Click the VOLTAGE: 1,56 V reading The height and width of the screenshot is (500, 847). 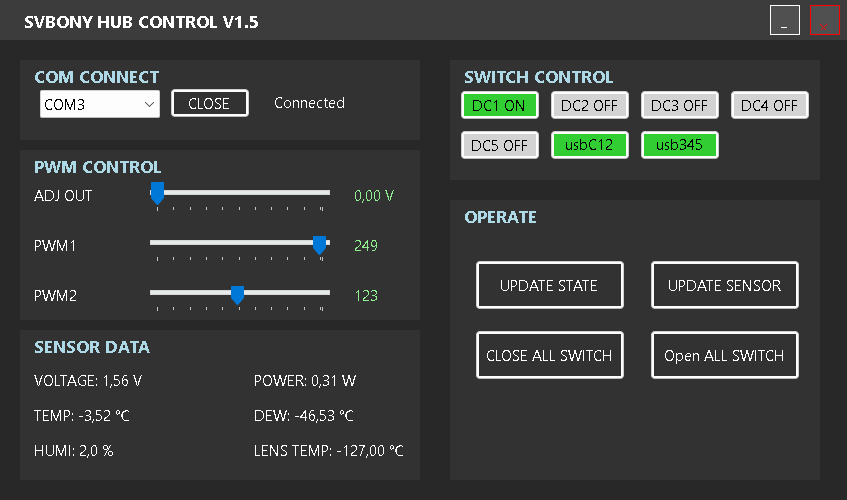point(88,381)
